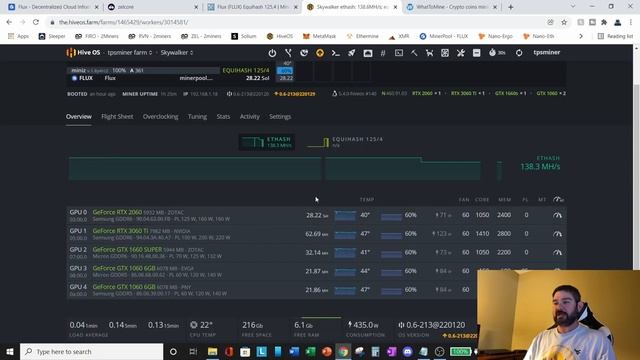The width and height of the screenshot is (640, 360).
Task: Open File Explorer from the taskbar
Action: click(212, 351)
